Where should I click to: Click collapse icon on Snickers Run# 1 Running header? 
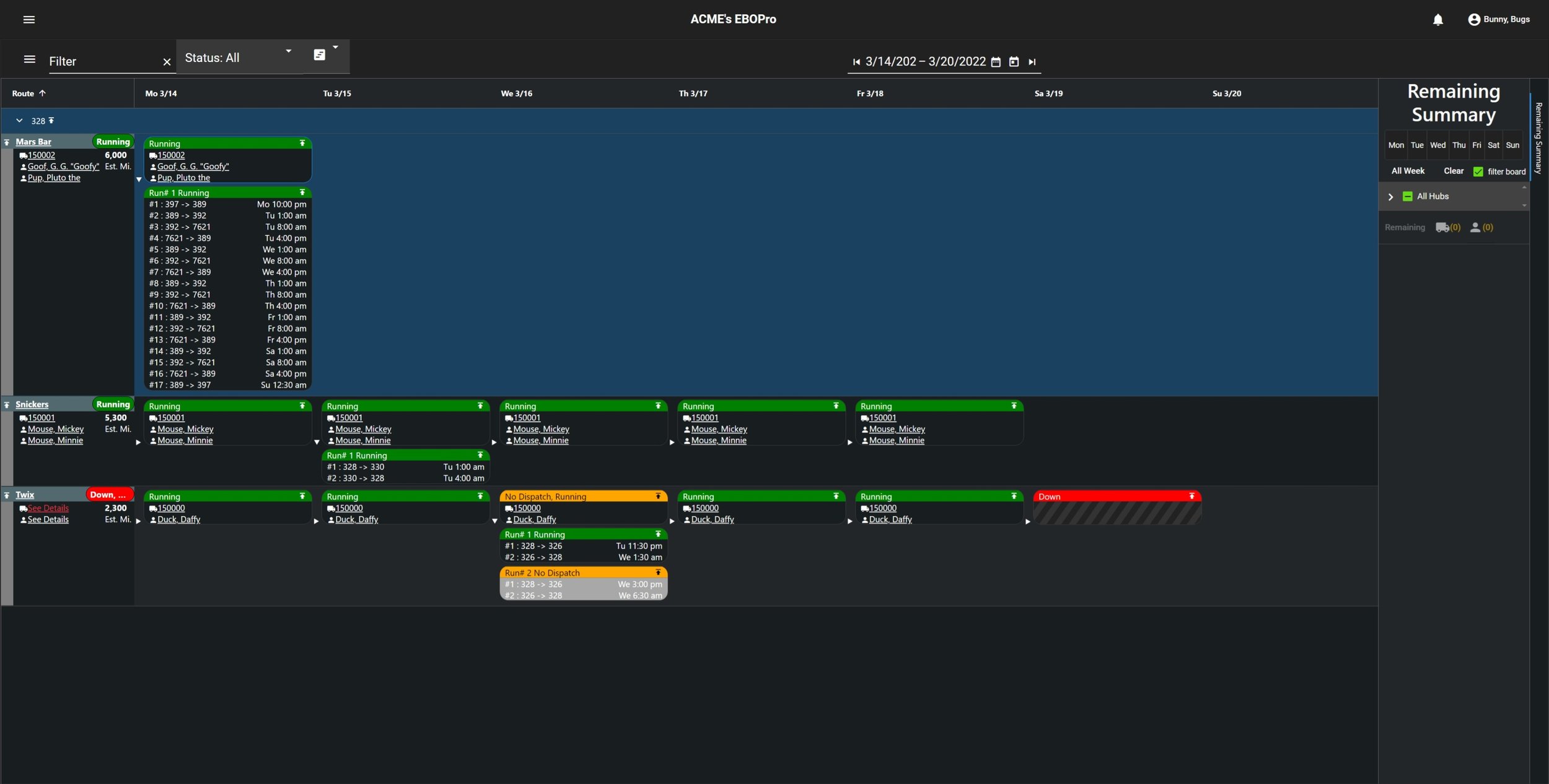[x=480, y=455]
